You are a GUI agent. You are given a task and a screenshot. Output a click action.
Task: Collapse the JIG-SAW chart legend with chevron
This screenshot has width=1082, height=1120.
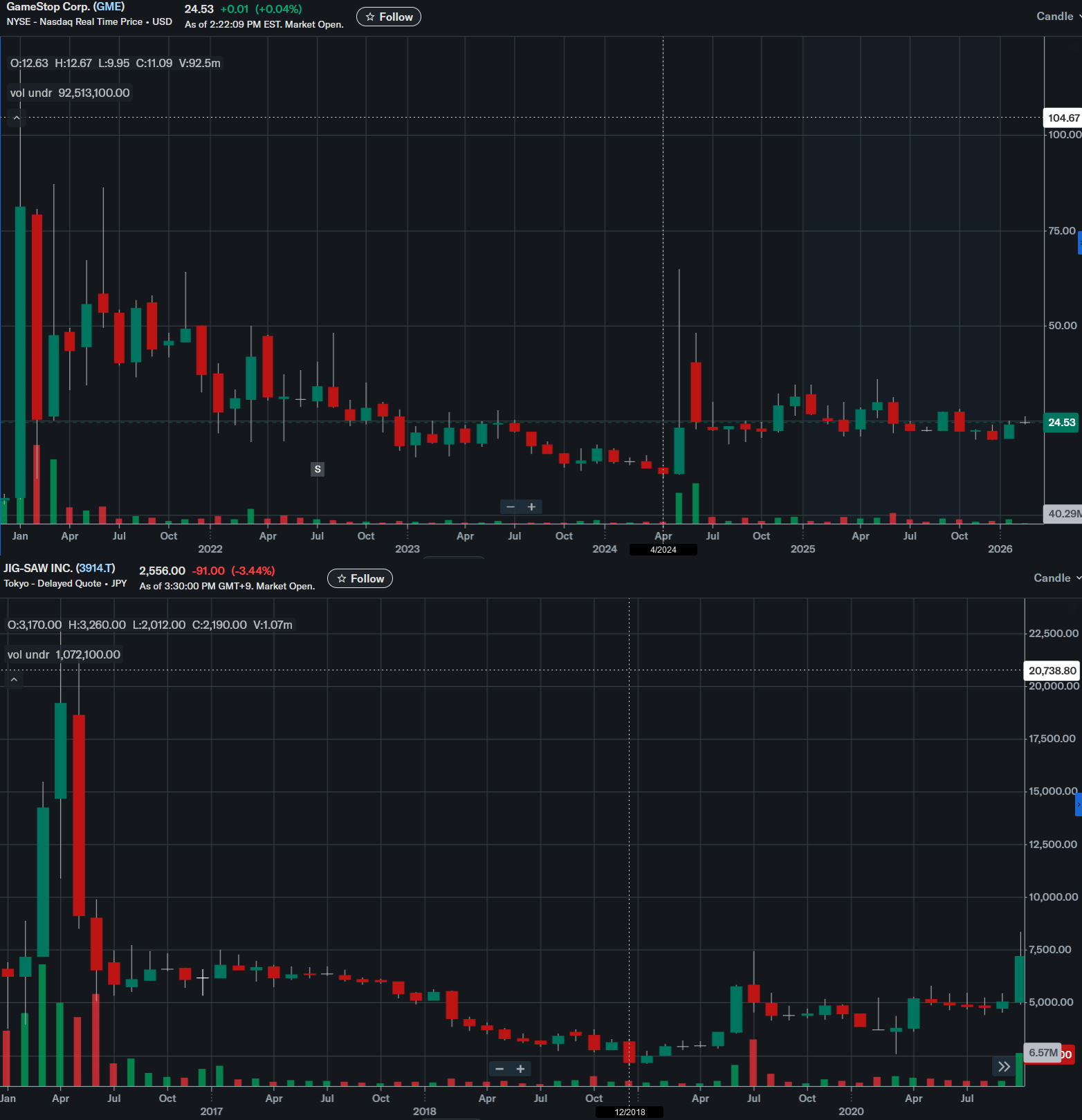(14, 680)
